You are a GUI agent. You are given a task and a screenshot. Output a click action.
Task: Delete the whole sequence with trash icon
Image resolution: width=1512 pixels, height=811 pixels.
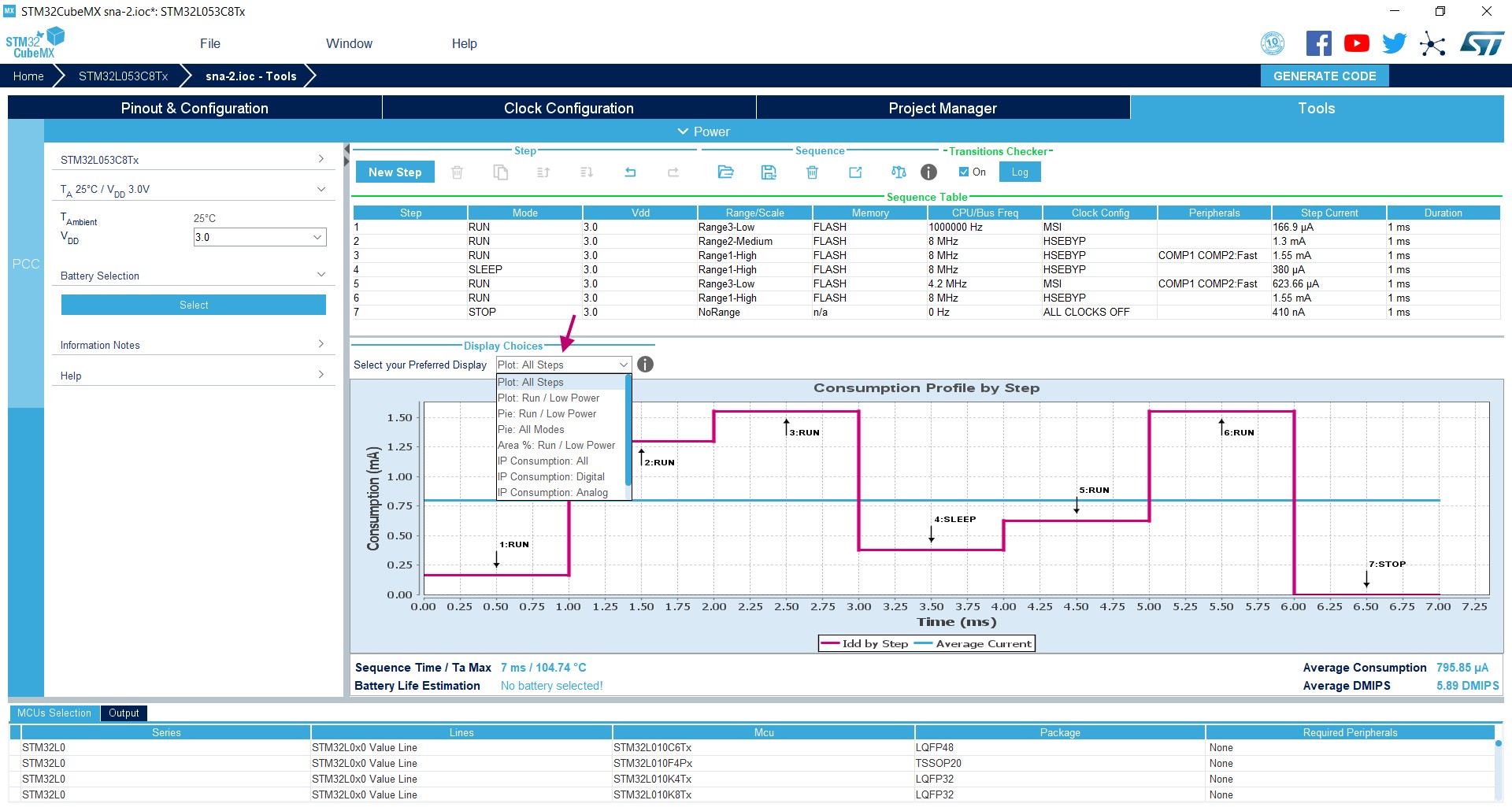click(x=812, y=172)
